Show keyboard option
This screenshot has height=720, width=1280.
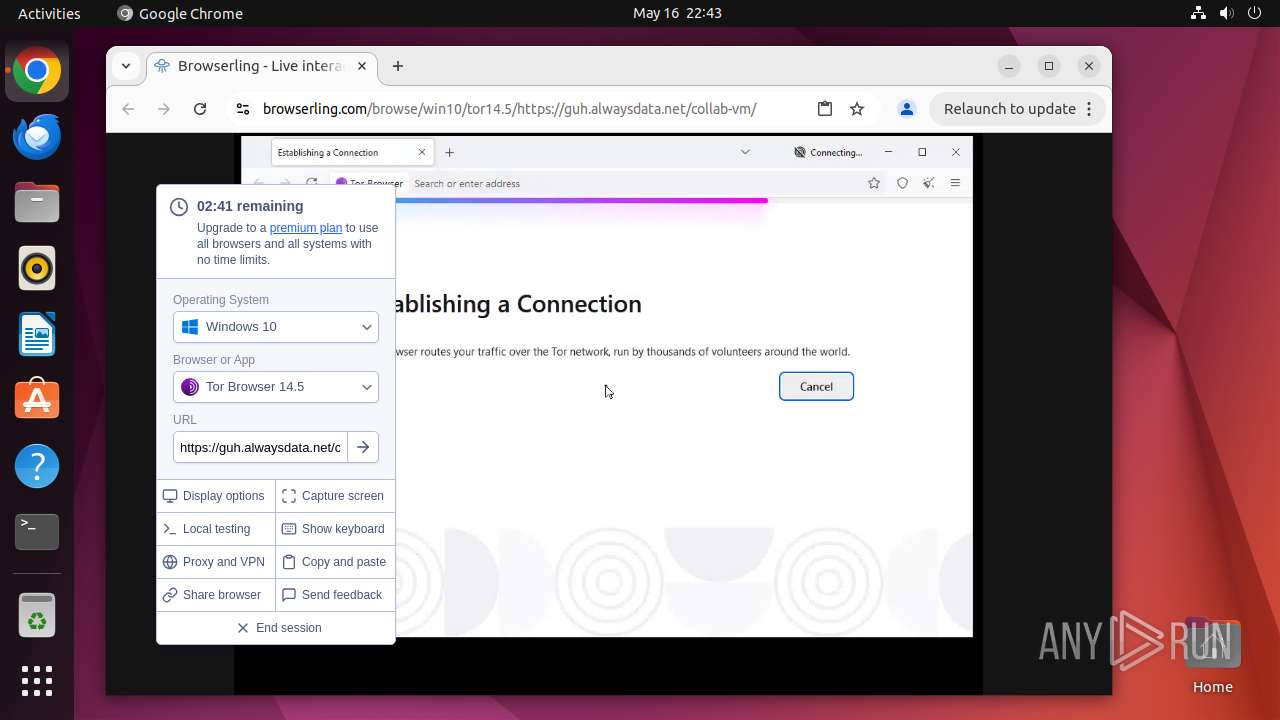click(335, 529)
